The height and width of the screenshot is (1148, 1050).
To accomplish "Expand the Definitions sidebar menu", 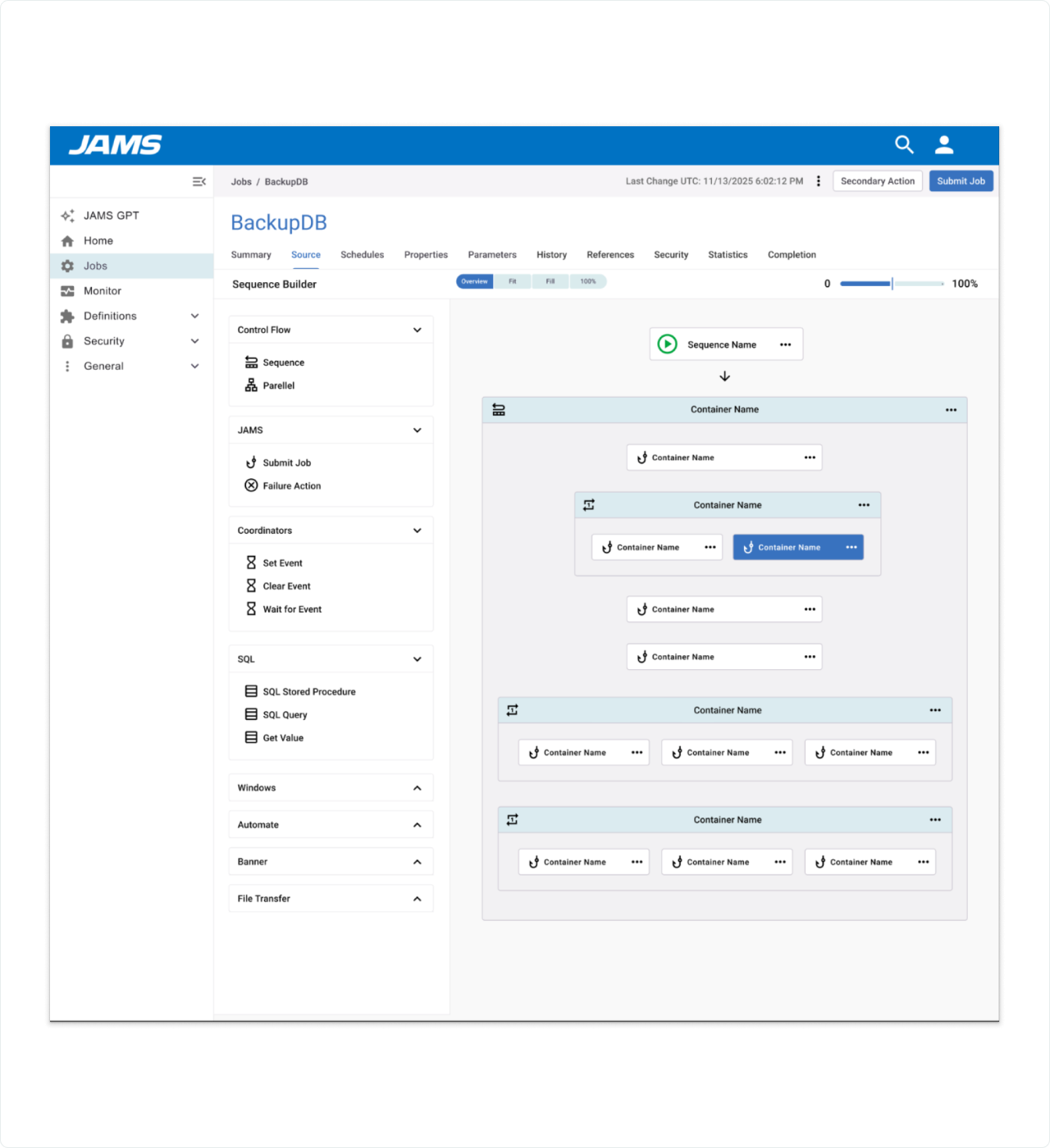I will 194,317.
